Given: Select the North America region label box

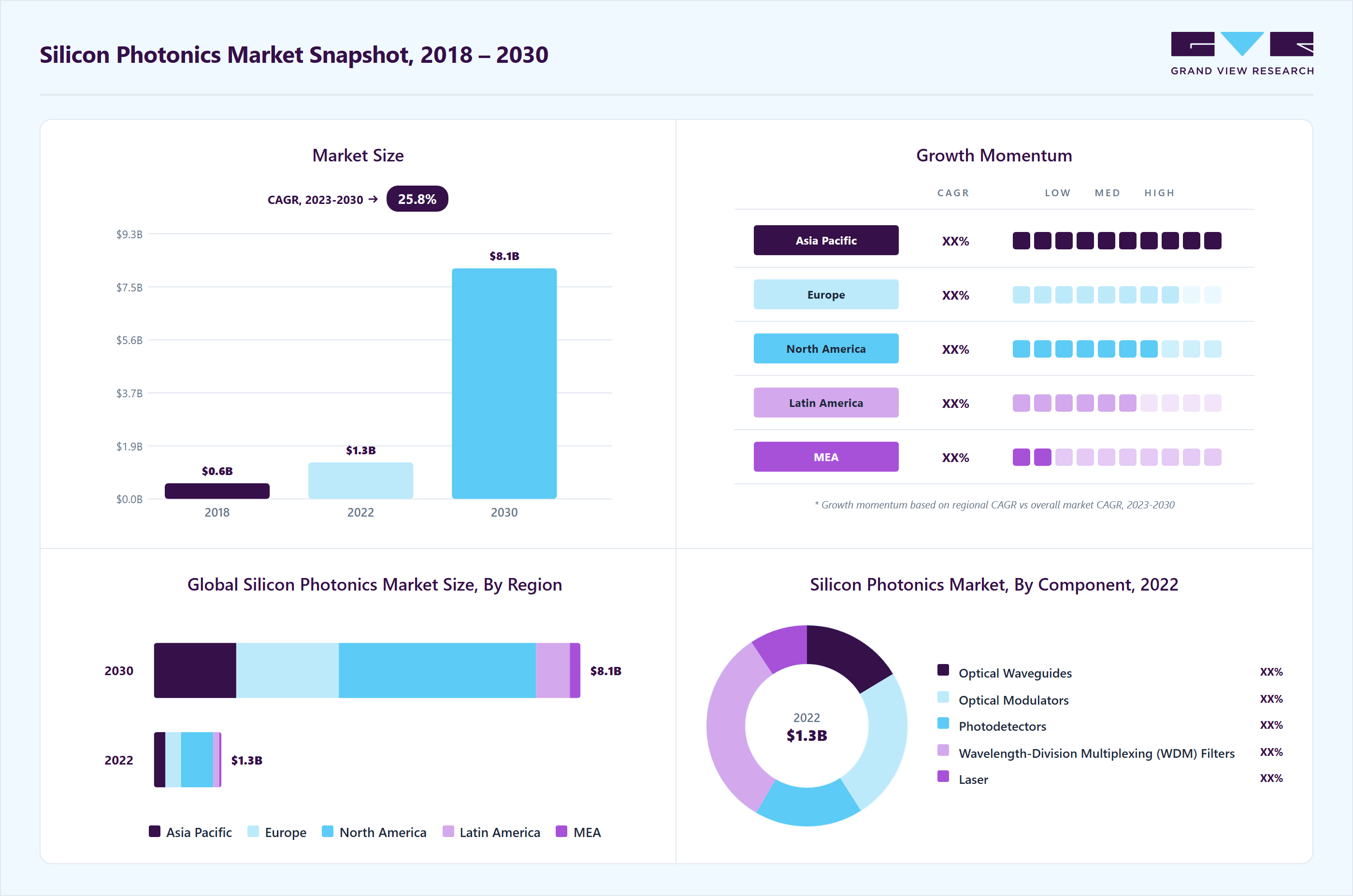Looking at the screenshot, I should (826, 348).
